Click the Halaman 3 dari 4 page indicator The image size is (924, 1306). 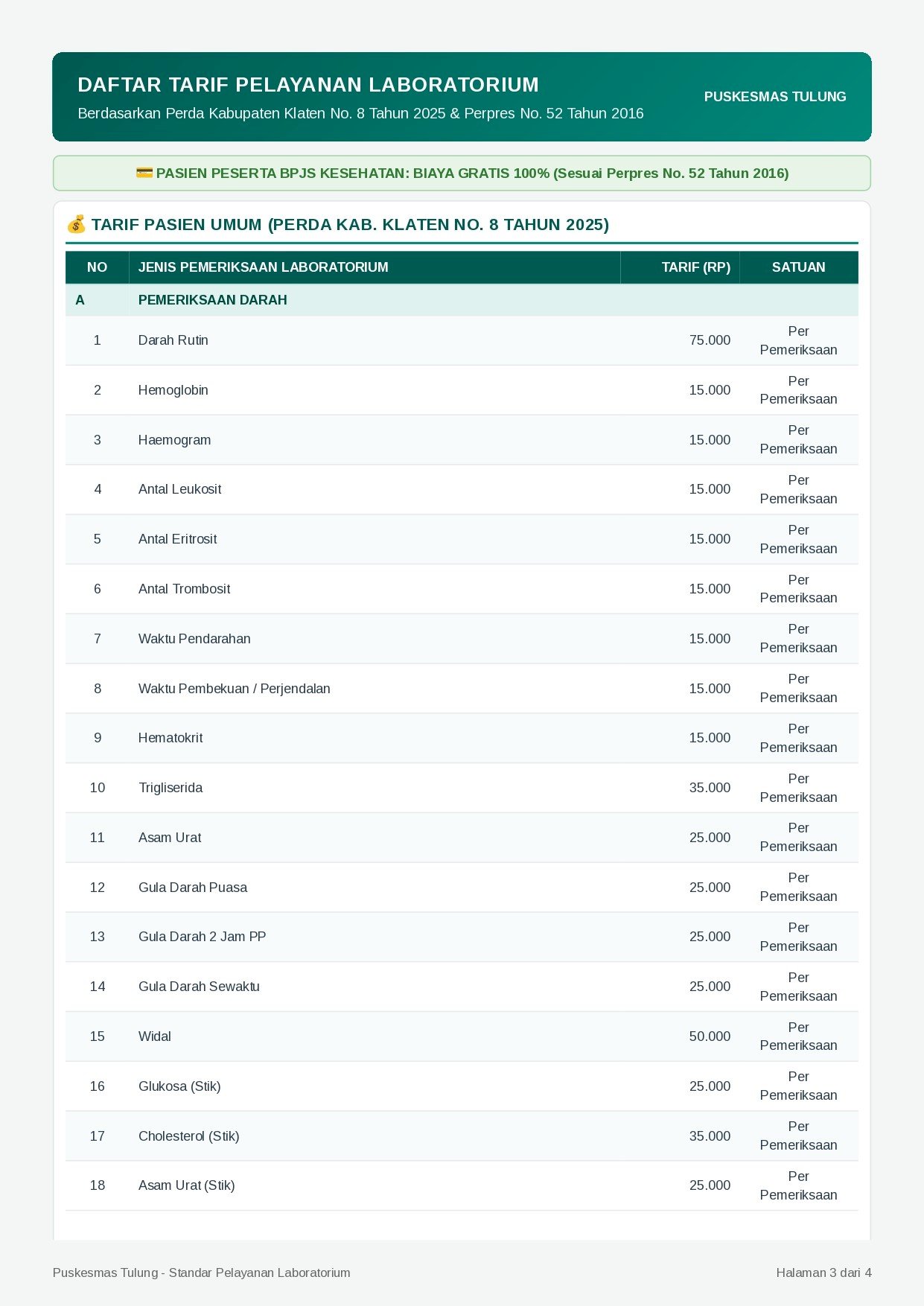823,1272
